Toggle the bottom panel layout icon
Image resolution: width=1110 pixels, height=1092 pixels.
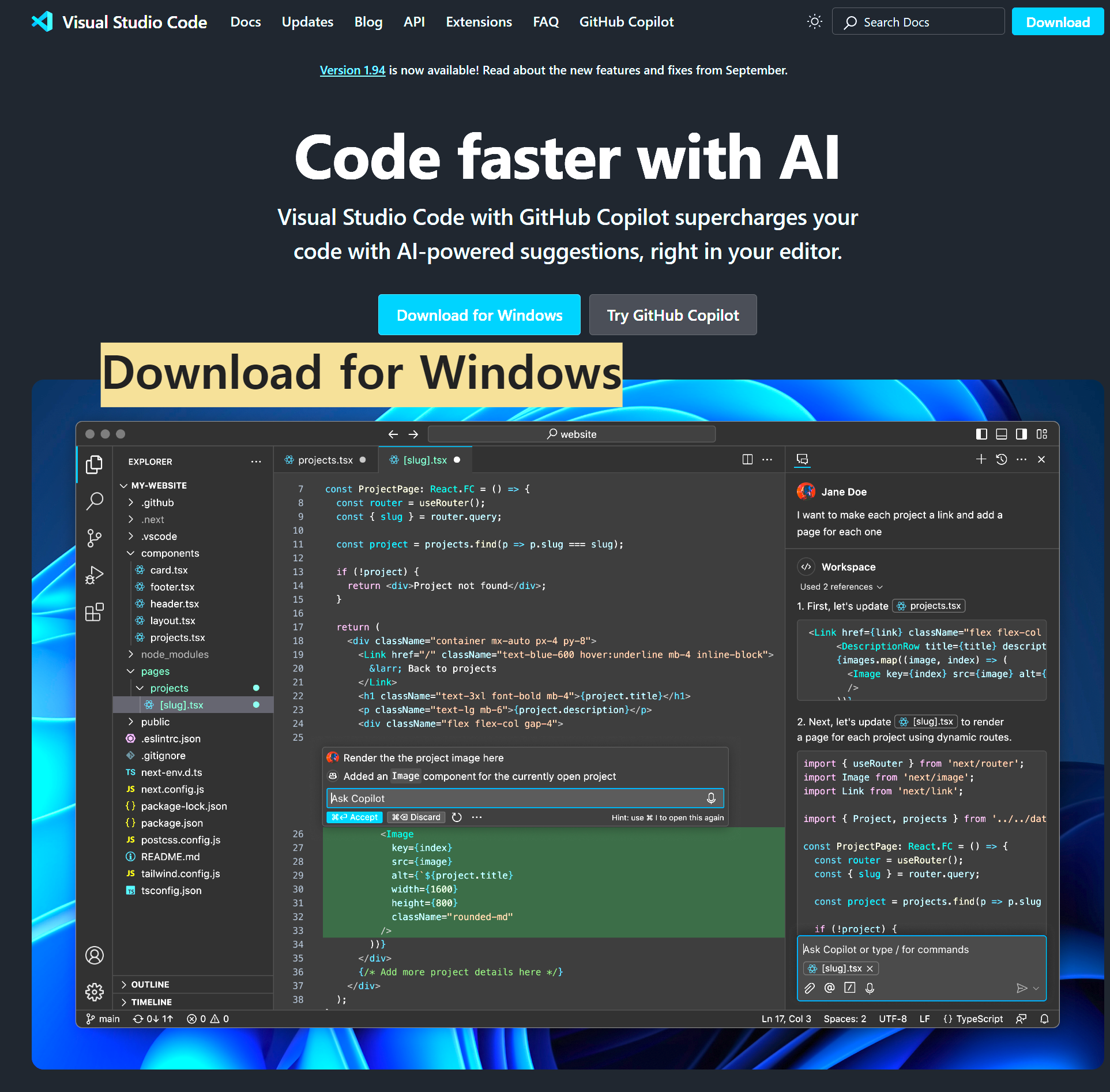point(1002,434)
